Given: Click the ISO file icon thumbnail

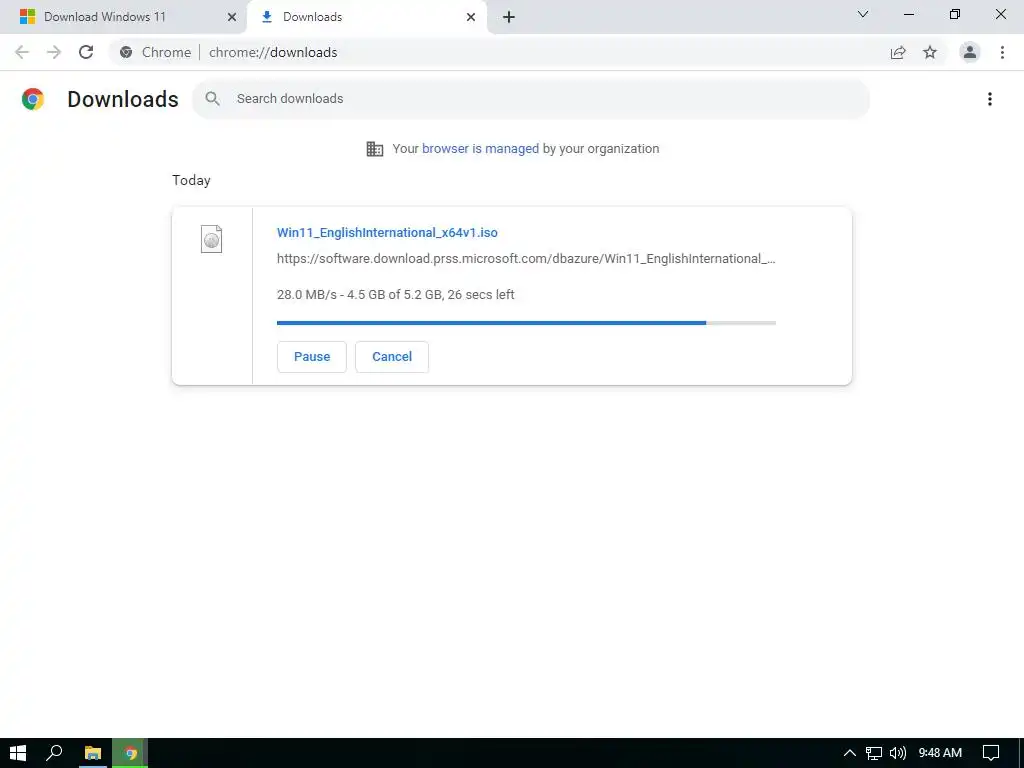Looking at the screenshot, I should click(x=211, y=239).
